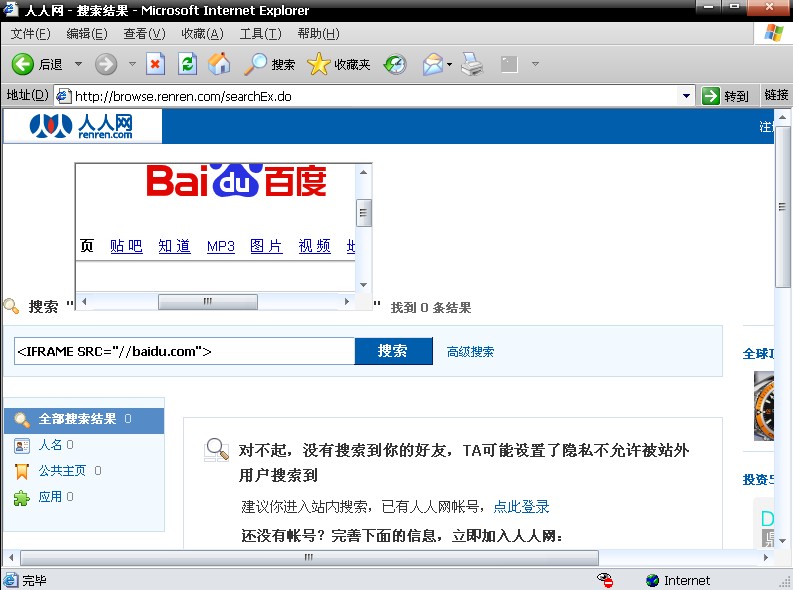Click the privacy eye icon in status bar

[605, 580]
